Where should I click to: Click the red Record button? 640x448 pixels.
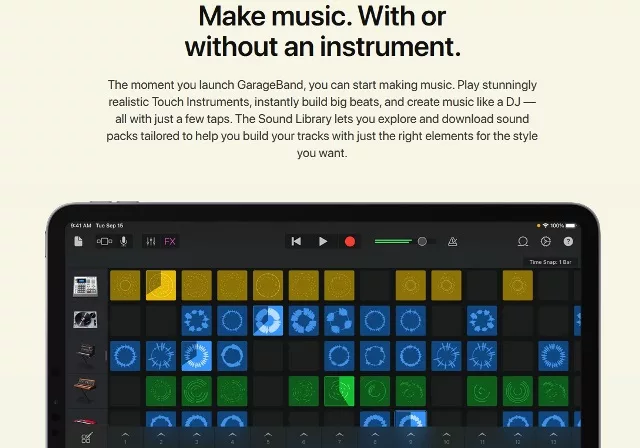350,242
